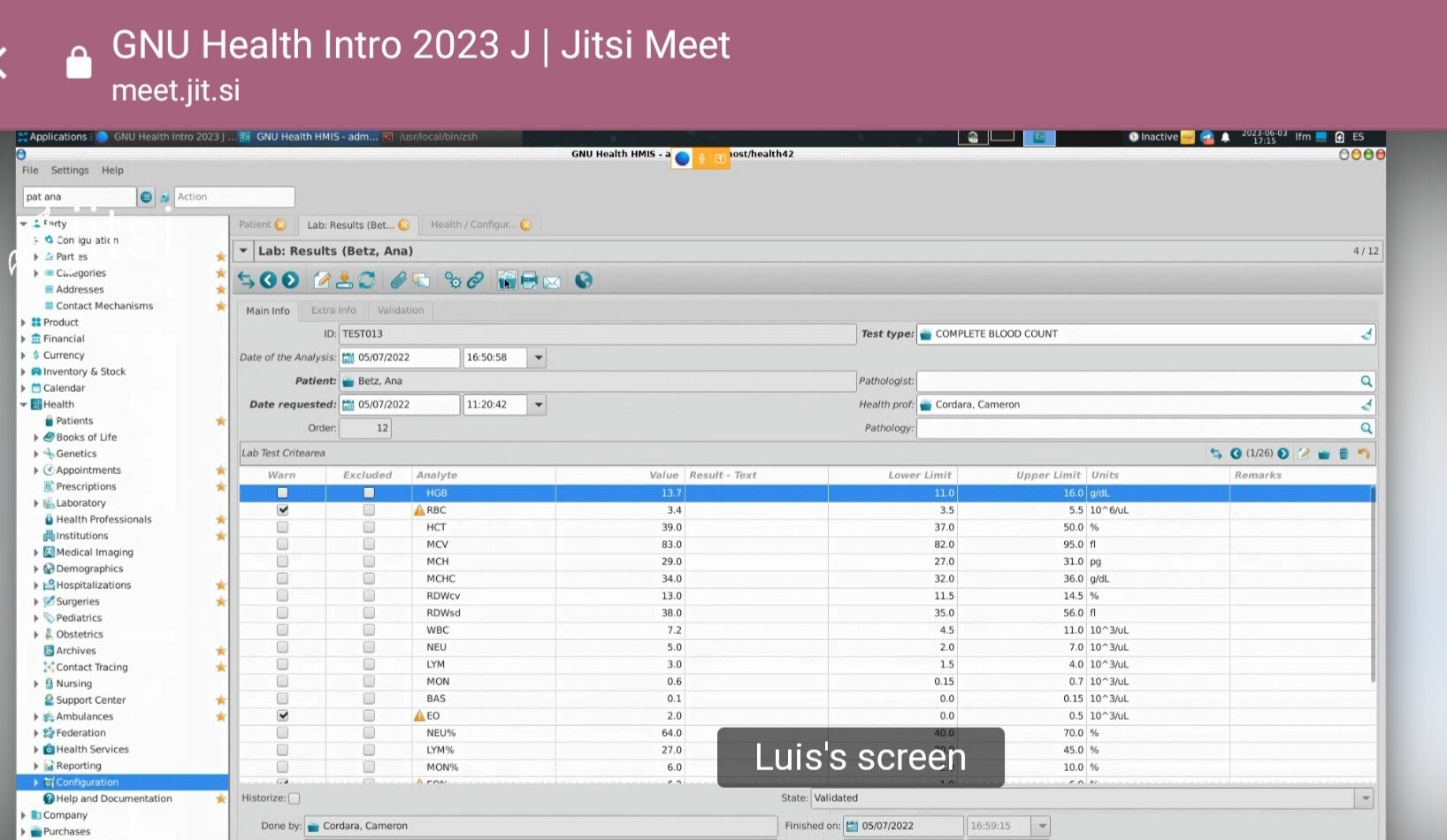Switch to the Extra Info tab
The height and width of the screenshot is (840, 1447).
[333, 310]
